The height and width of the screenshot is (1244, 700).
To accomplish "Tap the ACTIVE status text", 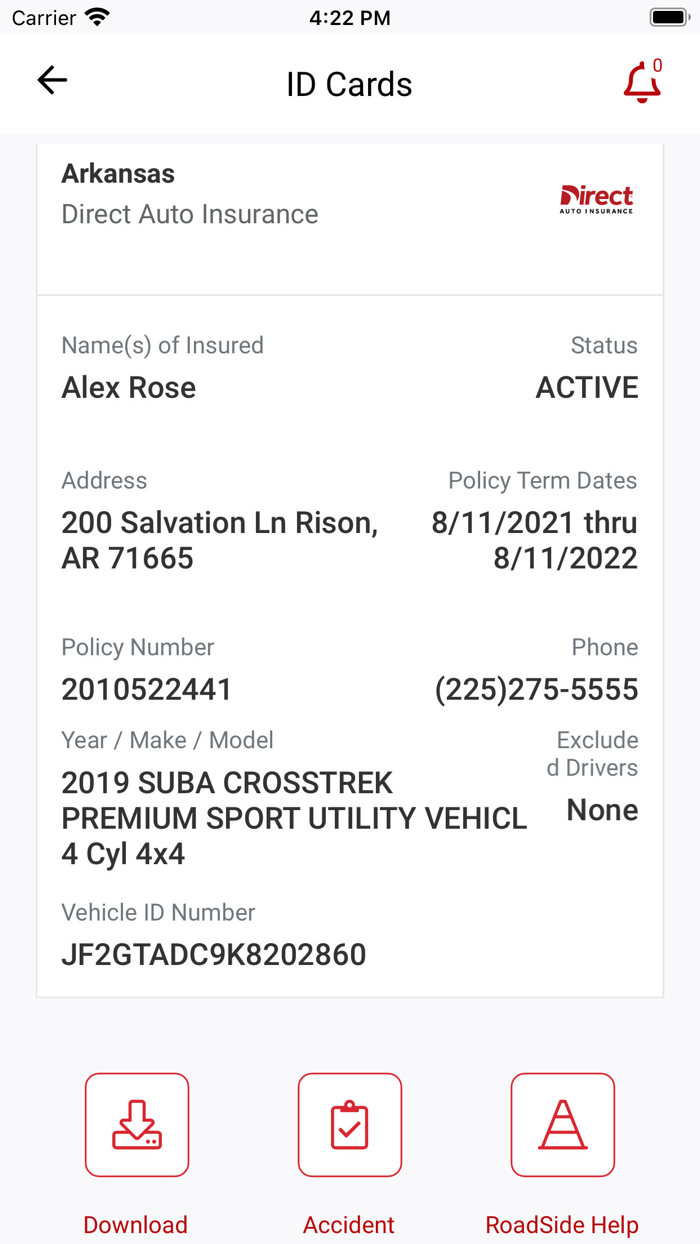I will click(586, 387).
